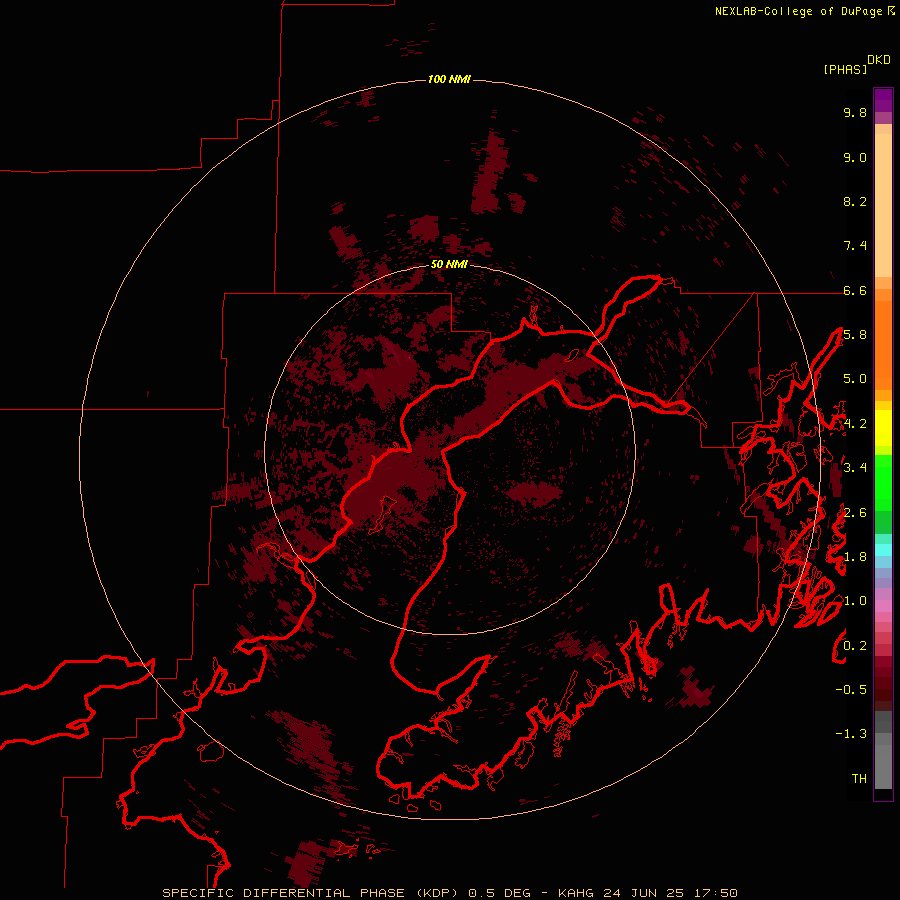The height and width of the screenshot is (900, 900).
Task: Click the TH label on the legend
Action: tap(859, 779)
